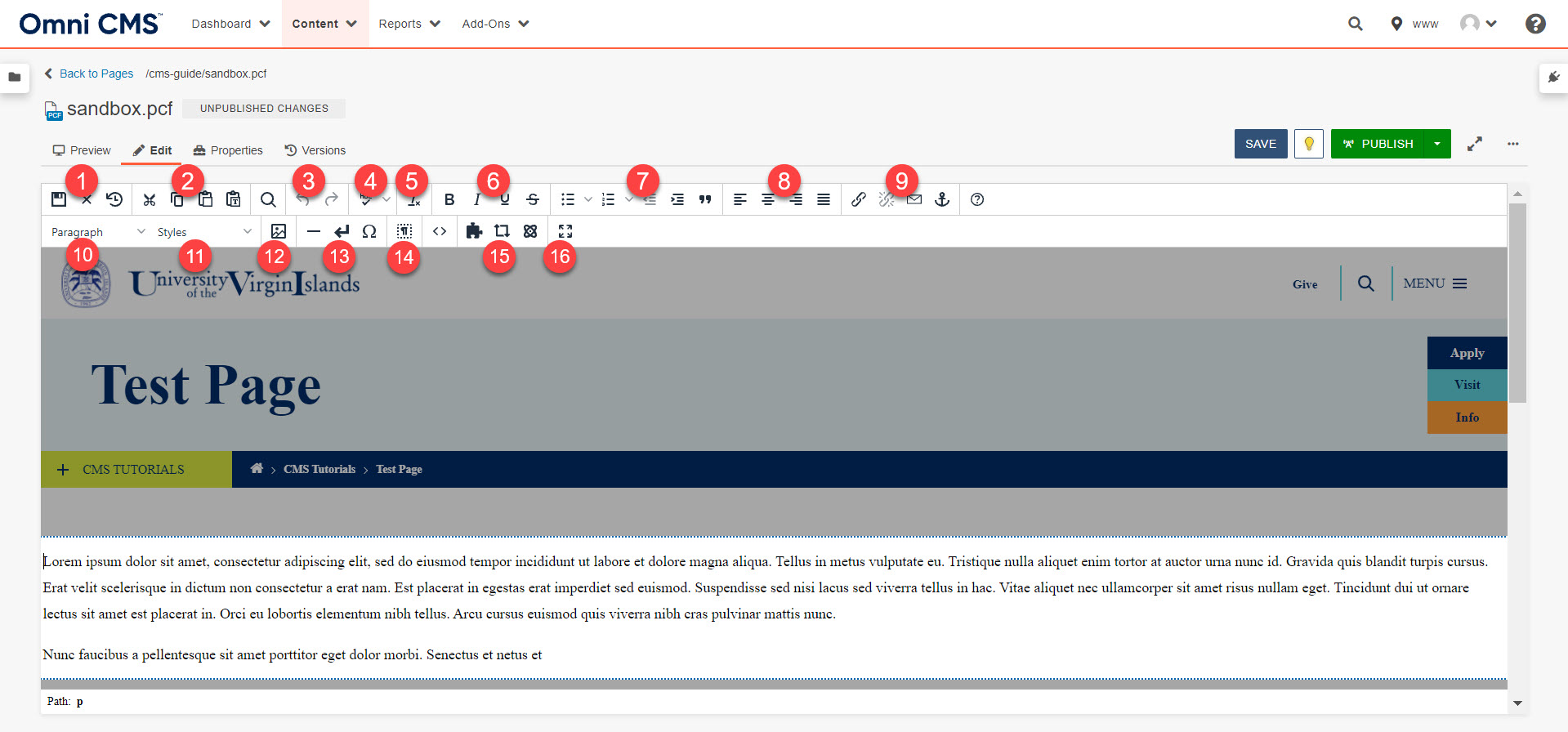Open Find and Replace magnifier in toolbar
1568x732 pixels.
[268, 199]
